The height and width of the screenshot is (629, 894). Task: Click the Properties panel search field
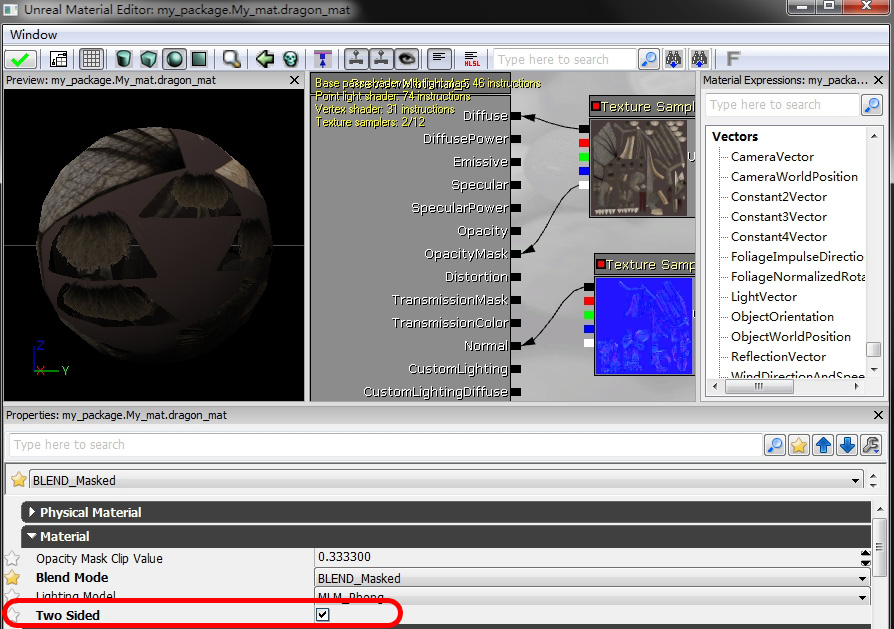385,445
